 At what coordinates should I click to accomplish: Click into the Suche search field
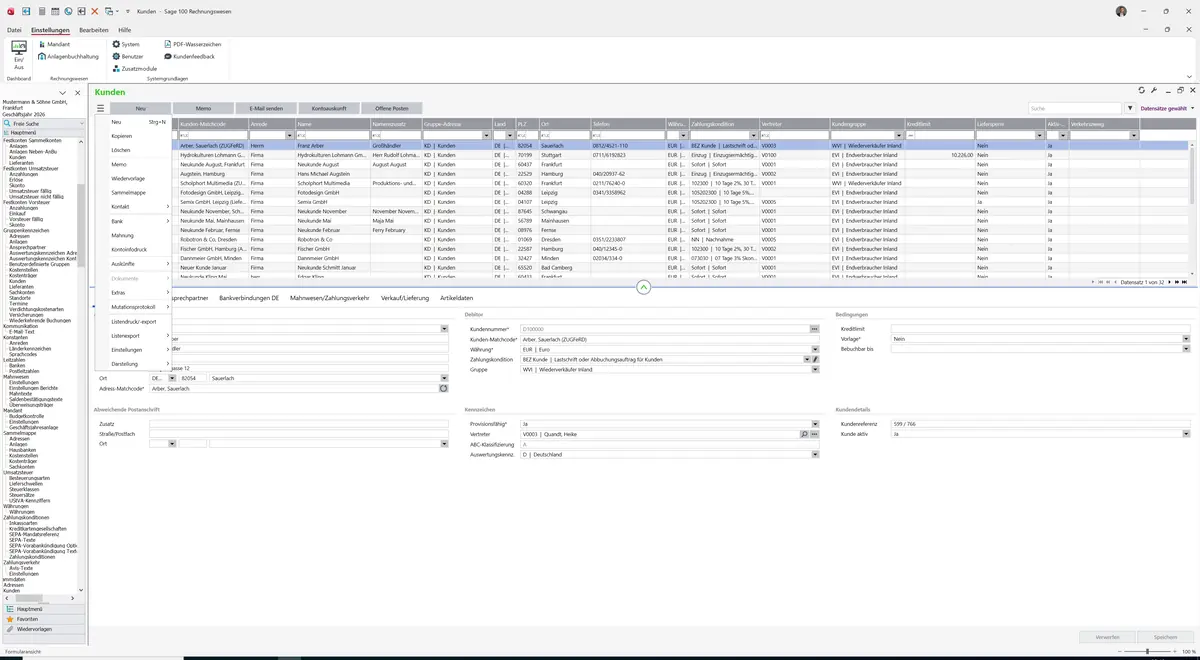(x=1075, y=108)
